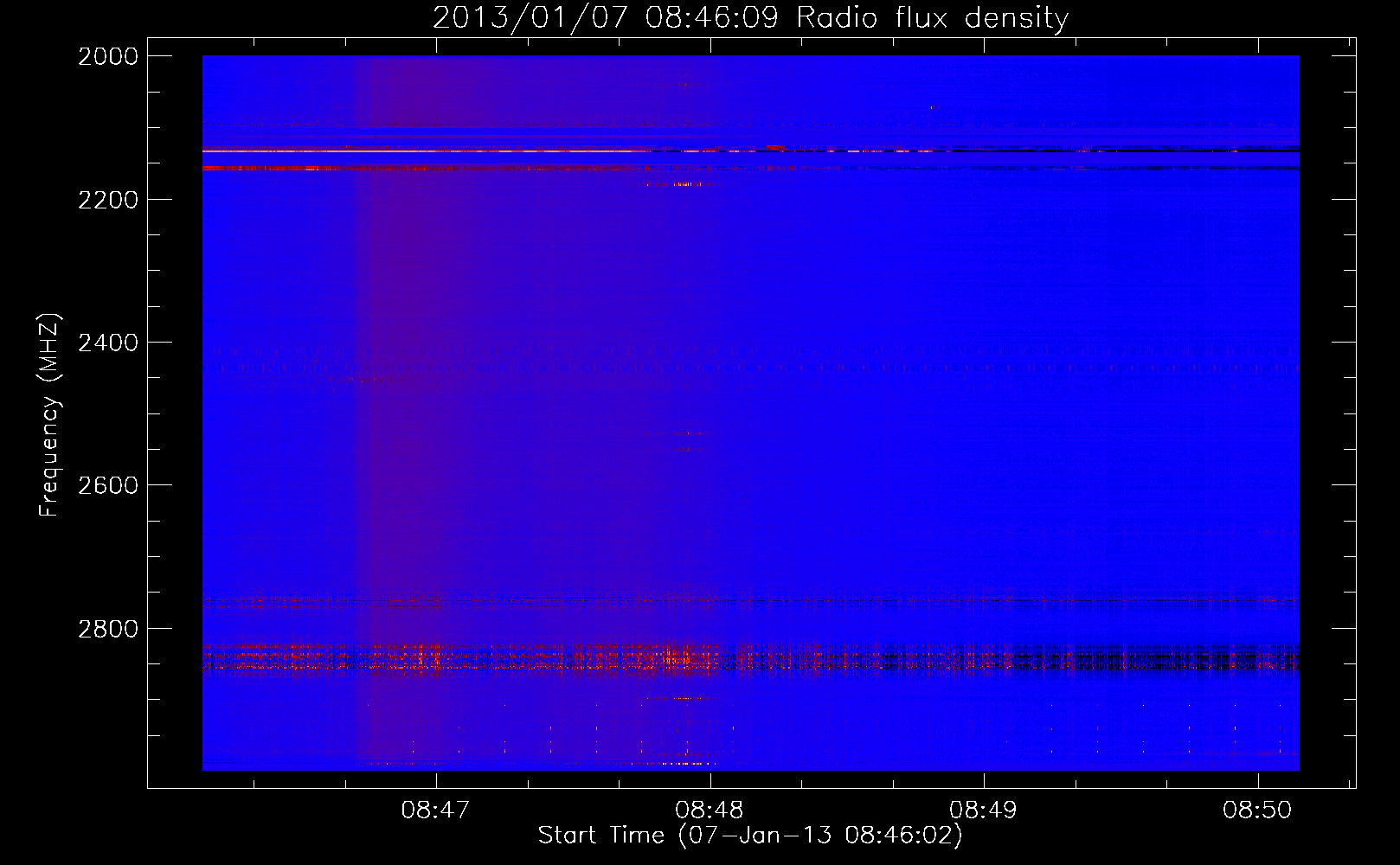Image resolution: width=1400 pixels, height=865 pixels.
Task: Click the plot title '2013/01/07 08:46:09 Radio flux density'
Action: click(x=751, y=18)
